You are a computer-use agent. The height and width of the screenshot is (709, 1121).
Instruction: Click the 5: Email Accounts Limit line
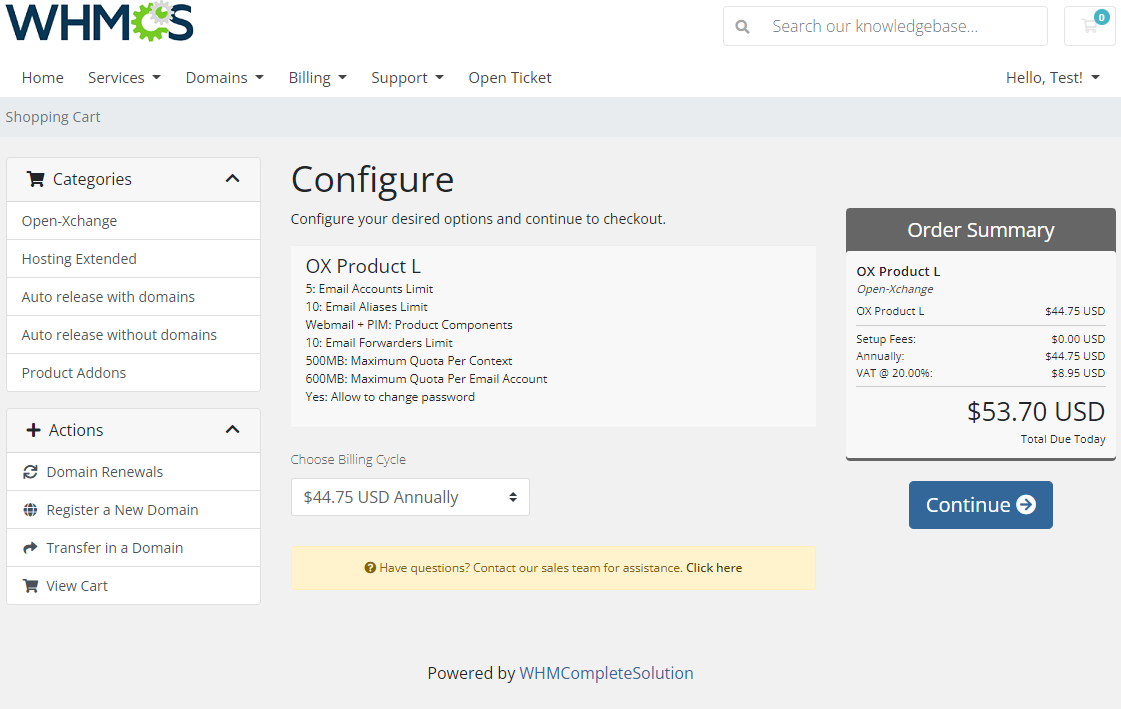(x=369, y=289)
